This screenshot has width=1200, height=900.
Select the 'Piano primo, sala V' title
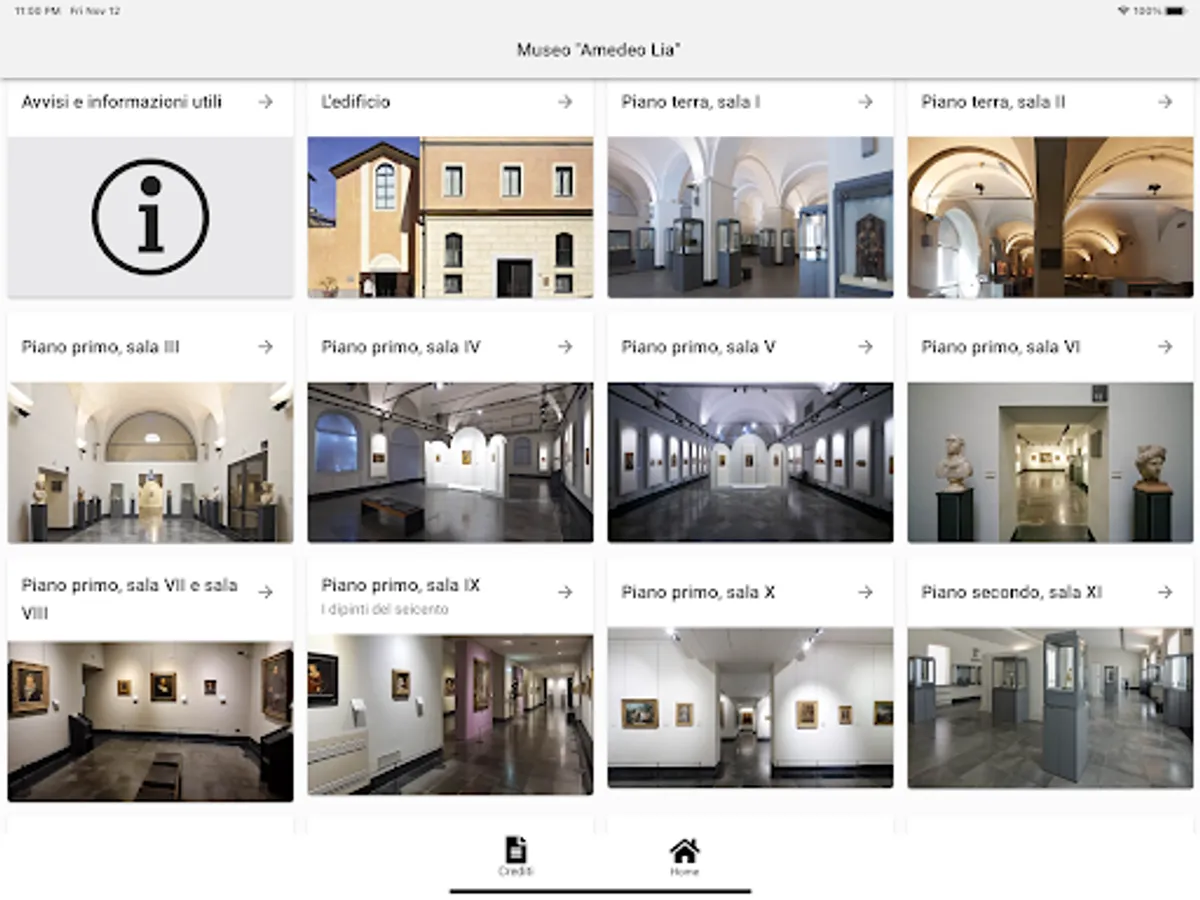pos(698,347)
